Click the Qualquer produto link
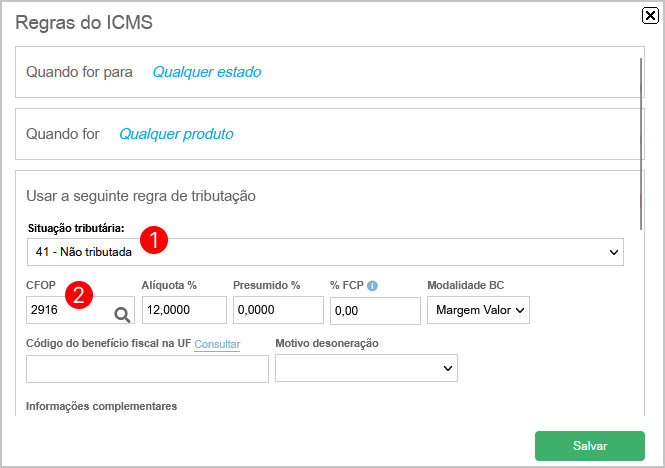This screenshot has height=468, width=665. click(176, 134)
